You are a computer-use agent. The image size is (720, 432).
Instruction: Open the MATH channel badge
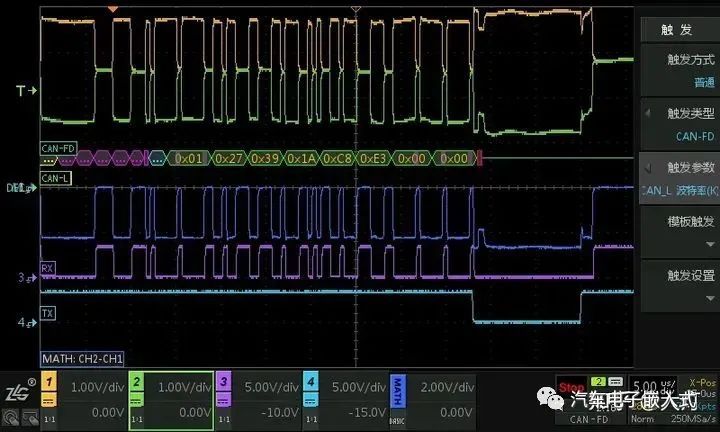[x=398, y=393]
